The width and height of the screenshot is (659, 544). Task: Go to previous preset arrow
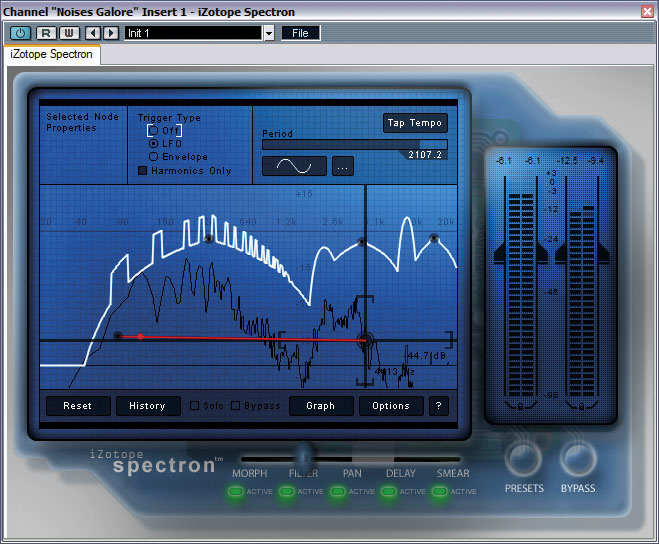pyautogui.click(x=93, y=33)
